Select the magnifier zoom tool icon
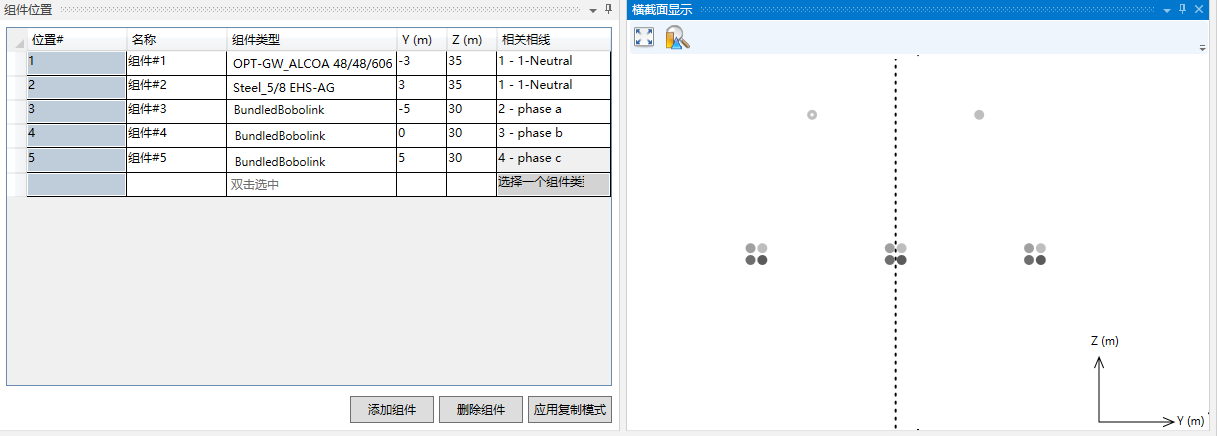Screen dimensions: 1217x436 click(x=678, y=37)
